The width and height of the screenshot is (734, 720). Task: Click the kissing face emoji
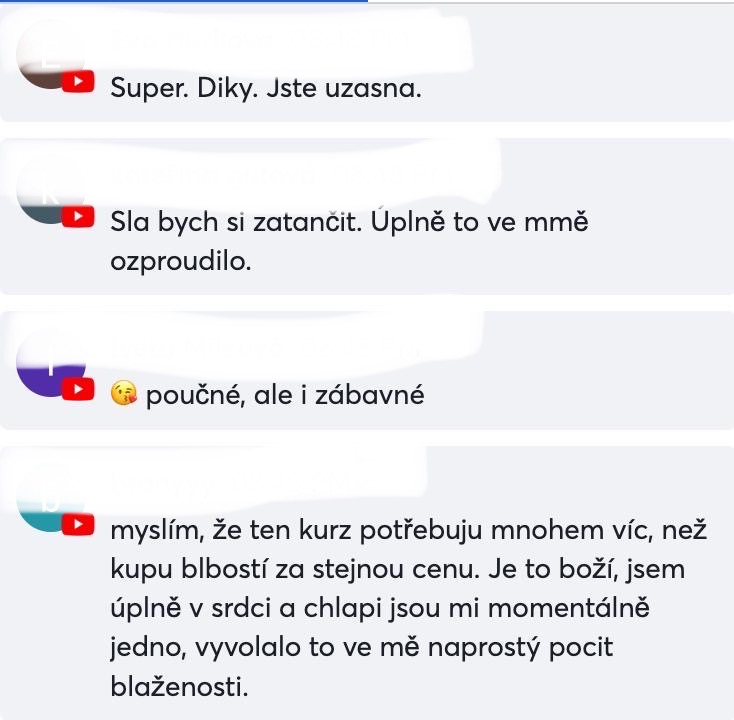(x=124, y=393)
